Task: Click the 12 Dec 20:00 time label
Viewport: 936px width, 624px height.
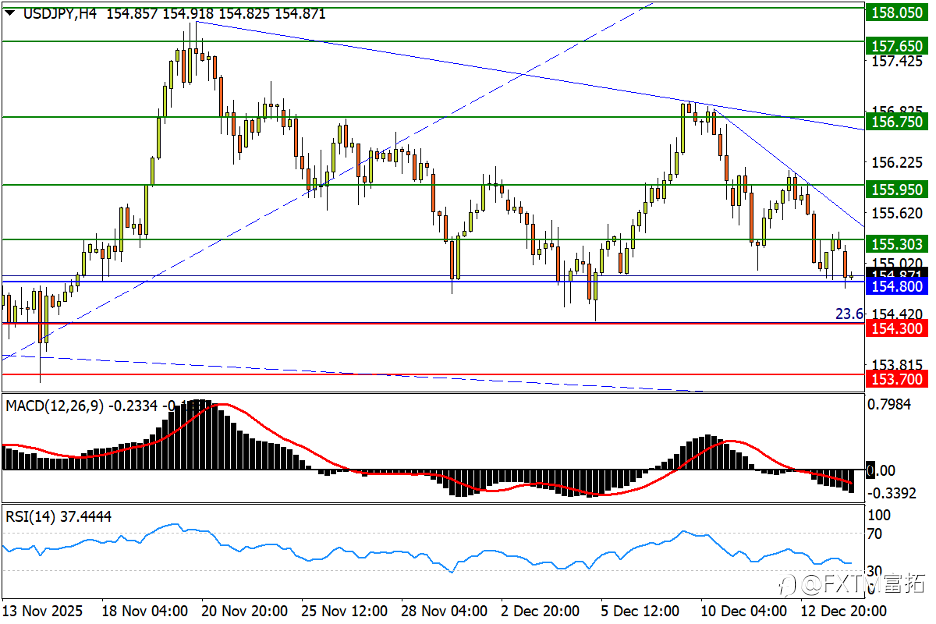Action: (x=843, y=611)
